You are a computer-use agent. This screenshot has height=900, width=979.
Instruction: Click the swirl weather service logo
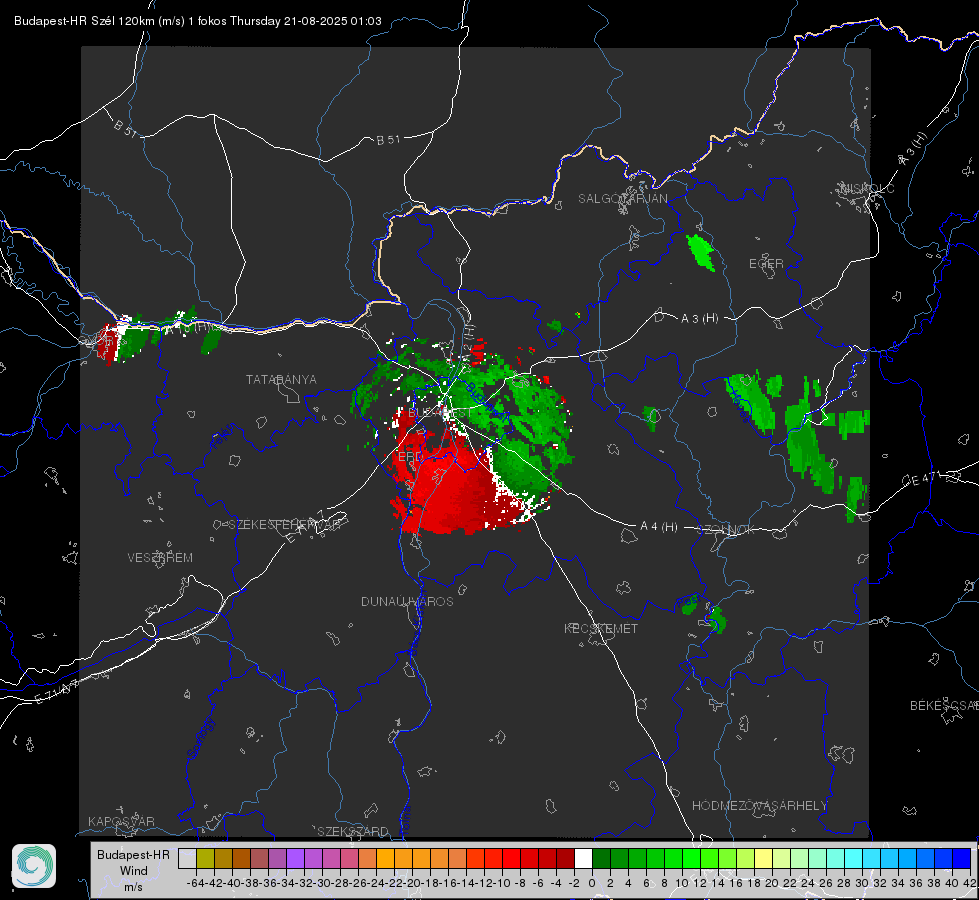34,866
